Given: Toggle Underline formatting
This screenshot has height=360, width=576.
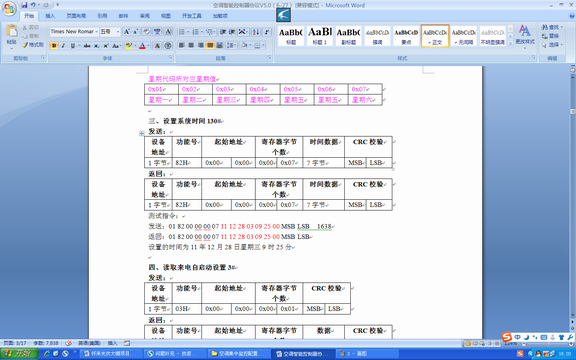Looking at the screenshot, I should [72, 46].
